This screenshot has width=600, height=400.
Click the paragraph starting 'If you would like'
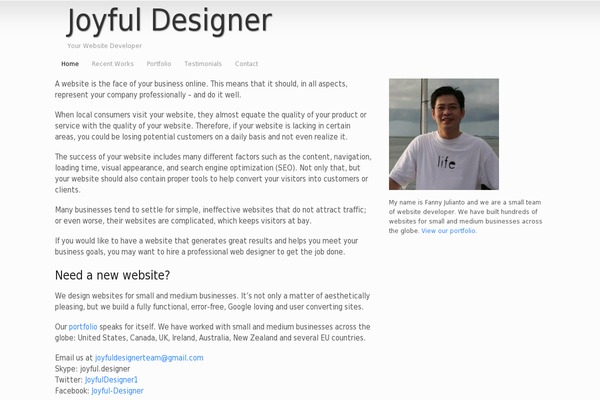pos(206,246)
